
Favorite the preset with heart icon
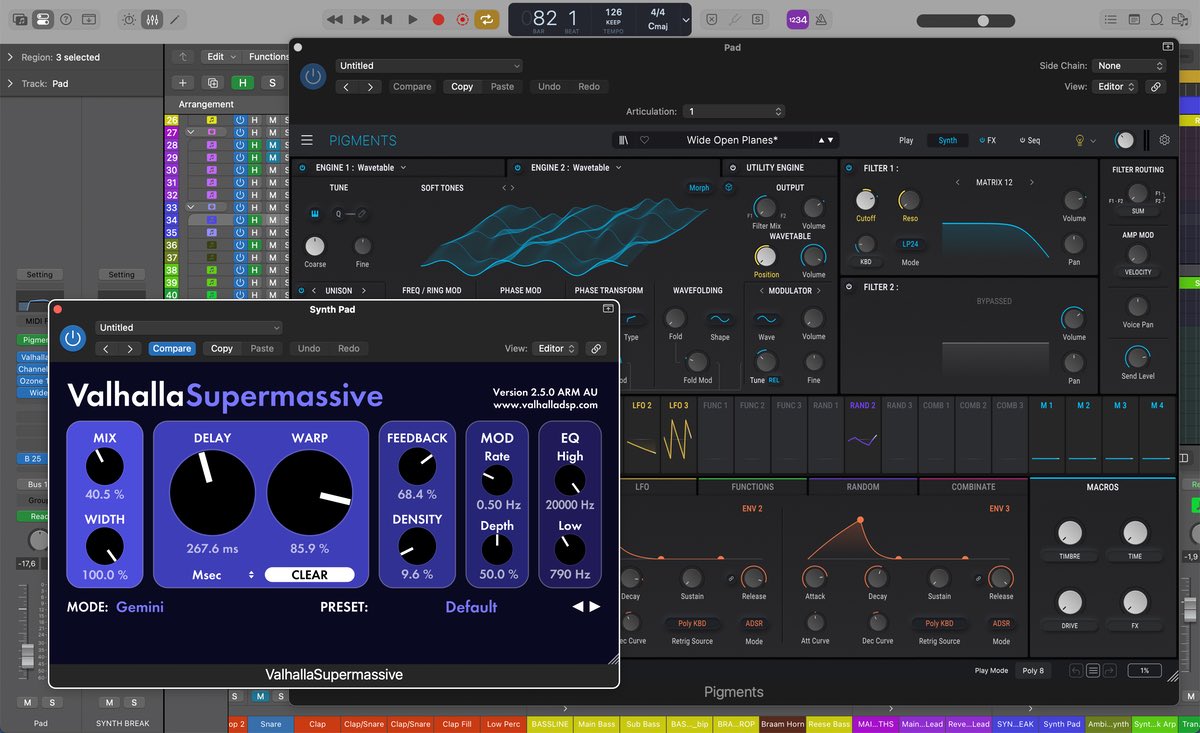[x=645, y=141]
